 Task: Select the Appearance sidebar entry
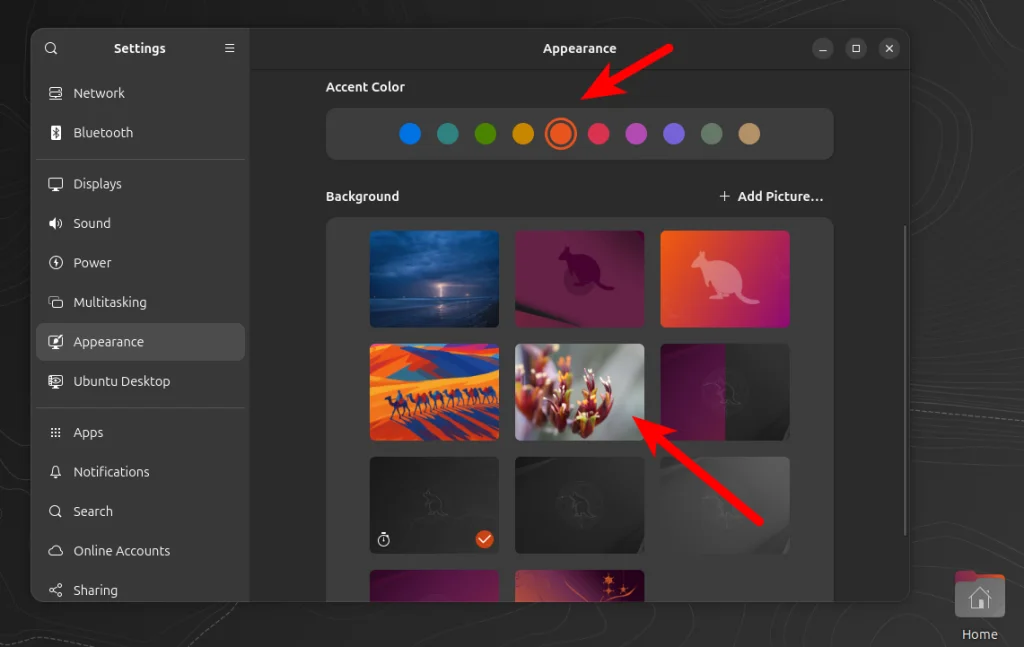click(109, 341)
